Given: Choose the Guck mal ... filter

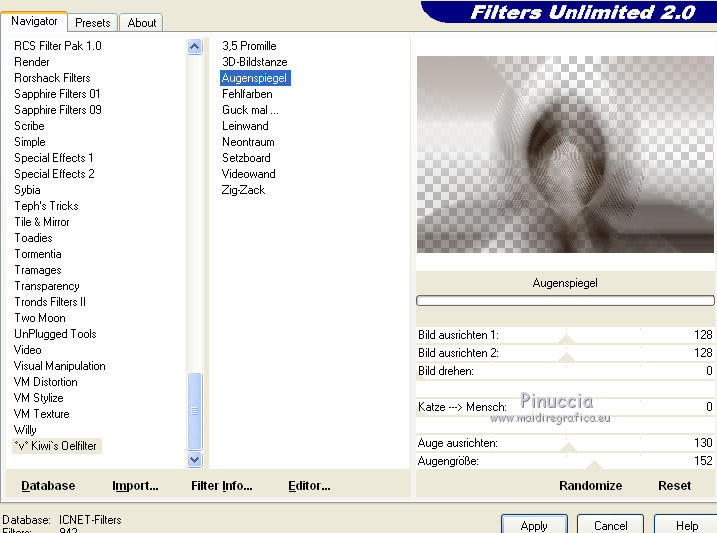Looking at the screenshot, I should pos(250,110).
